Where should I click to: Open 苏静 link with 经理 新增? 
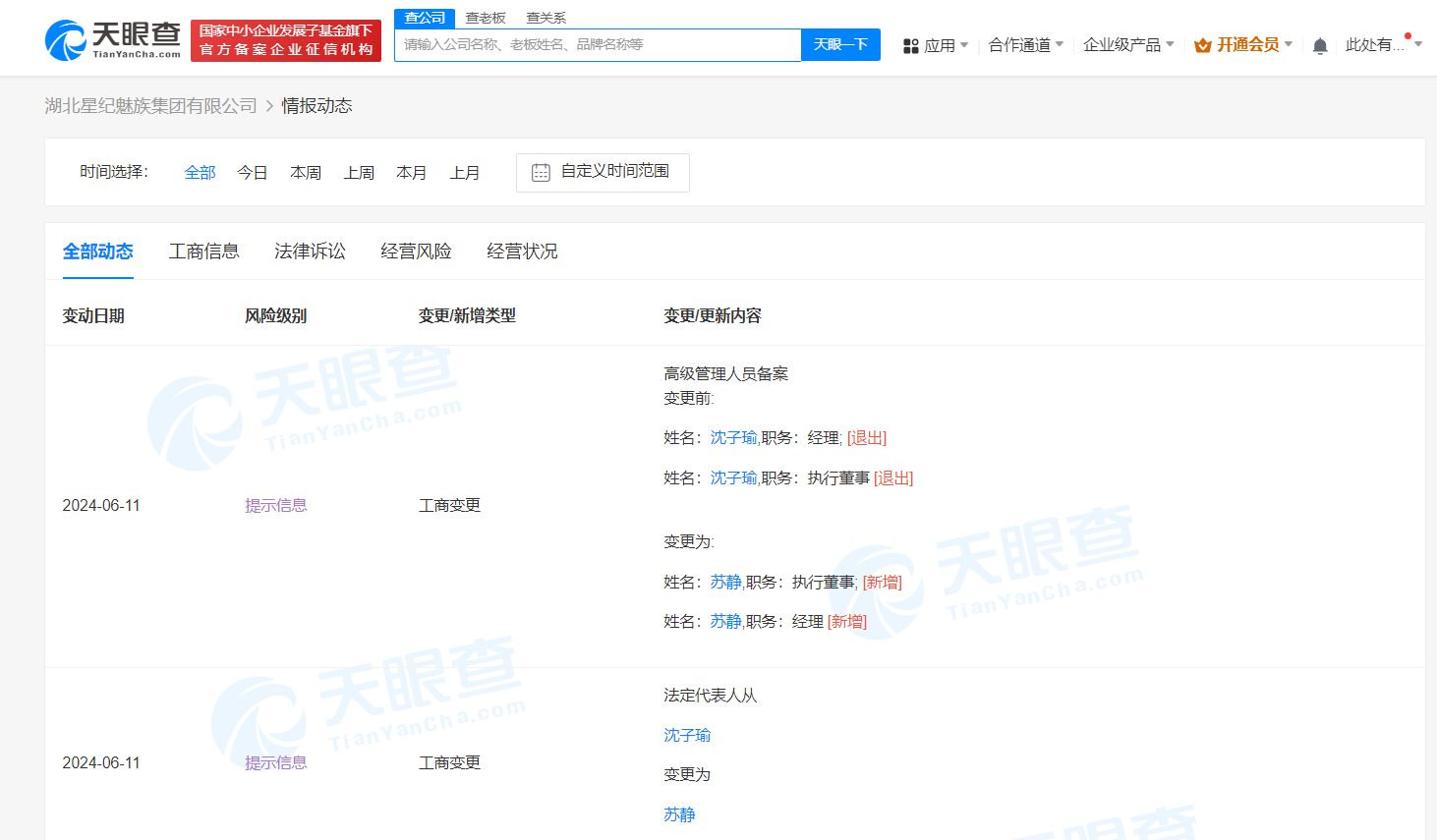coord(725,622)
